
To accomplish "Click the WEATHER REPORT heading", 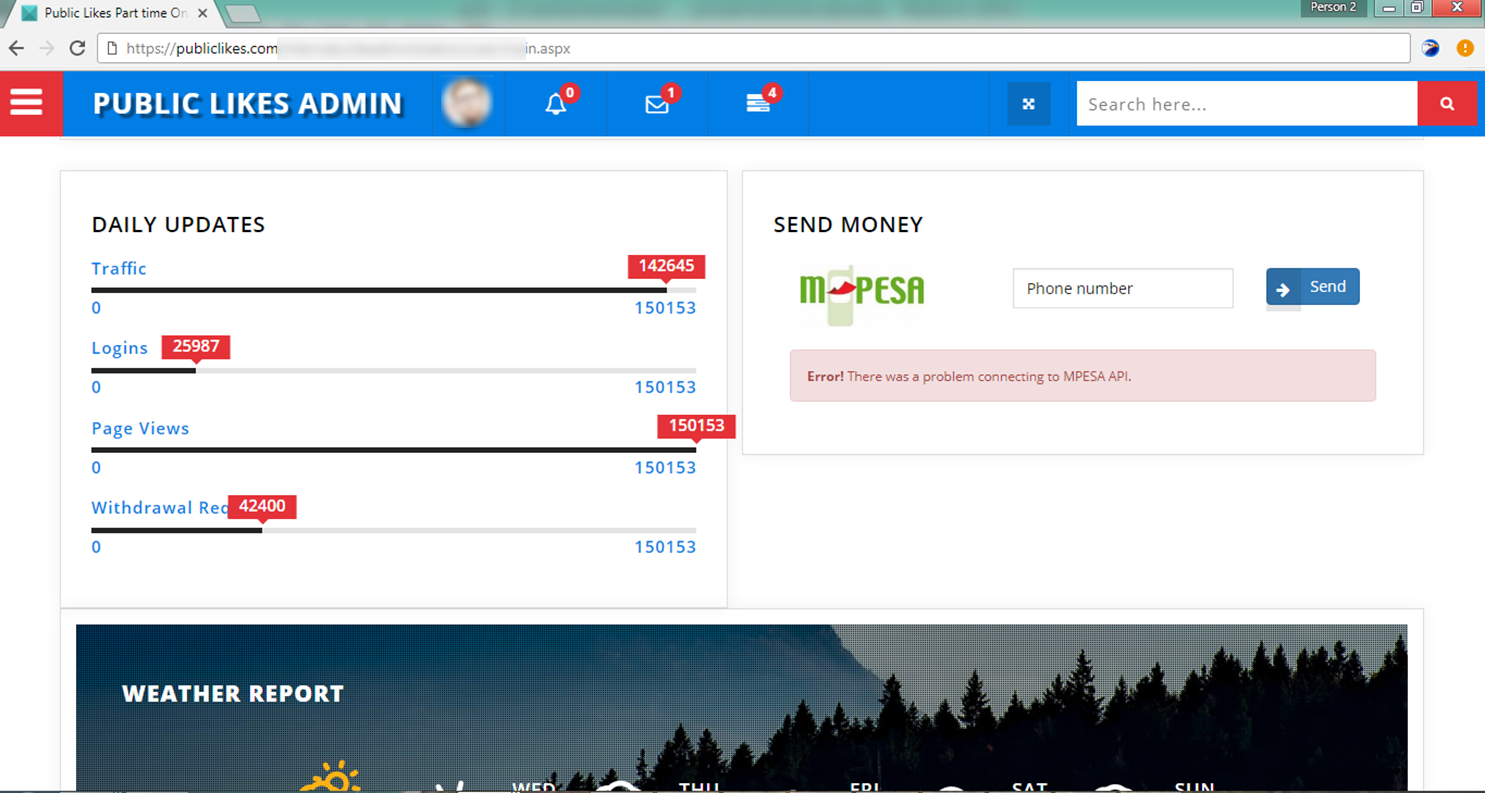I will pos(233,694).
